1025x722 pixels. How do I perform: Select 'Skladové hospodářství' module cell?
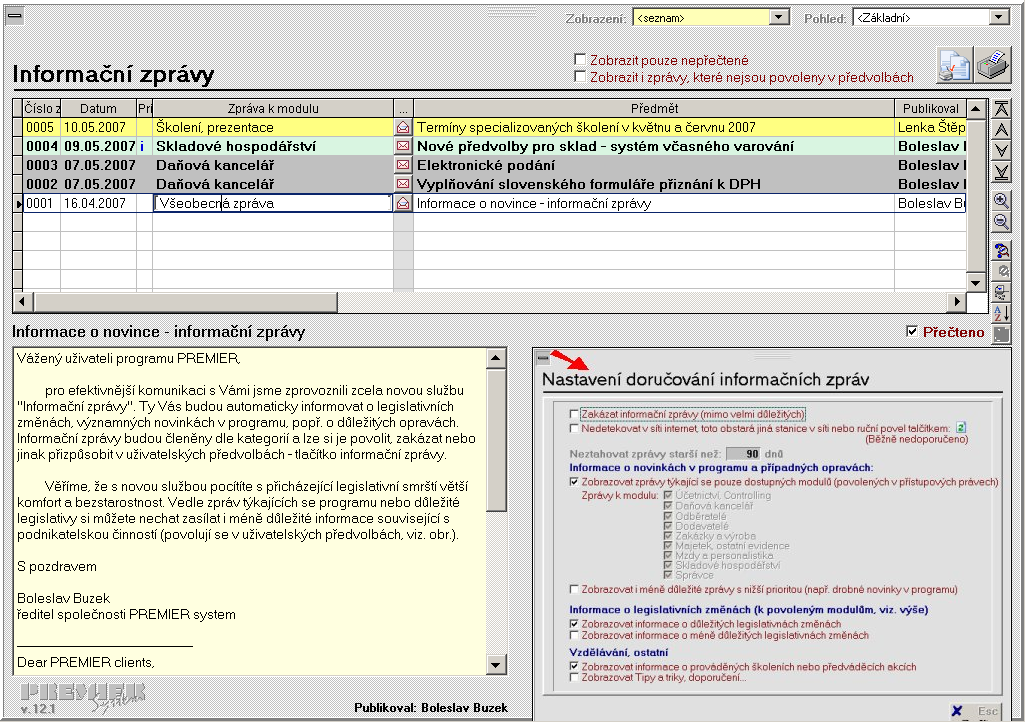(273, 146)
